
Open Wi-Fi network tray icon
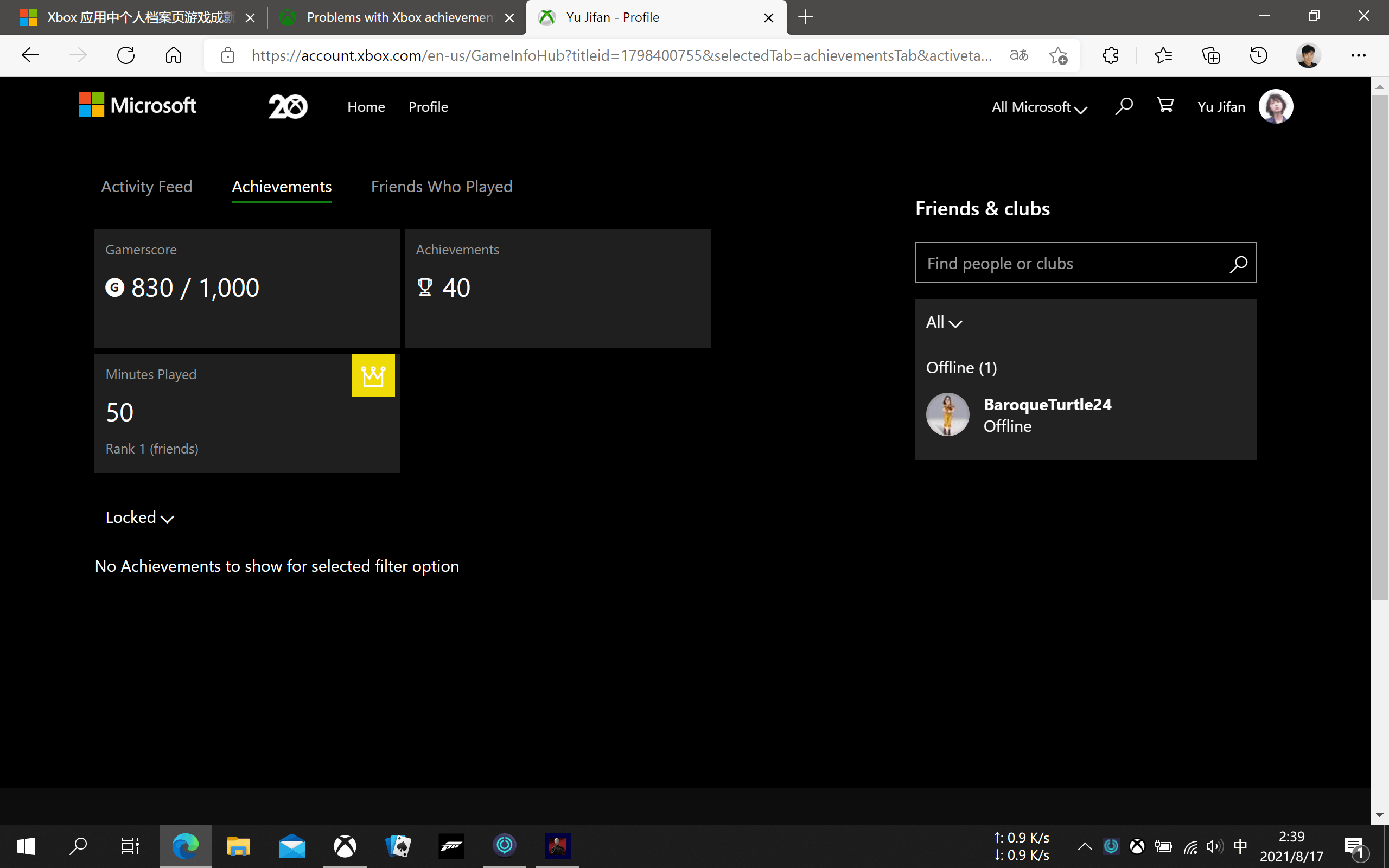(x=1190, y=846)
